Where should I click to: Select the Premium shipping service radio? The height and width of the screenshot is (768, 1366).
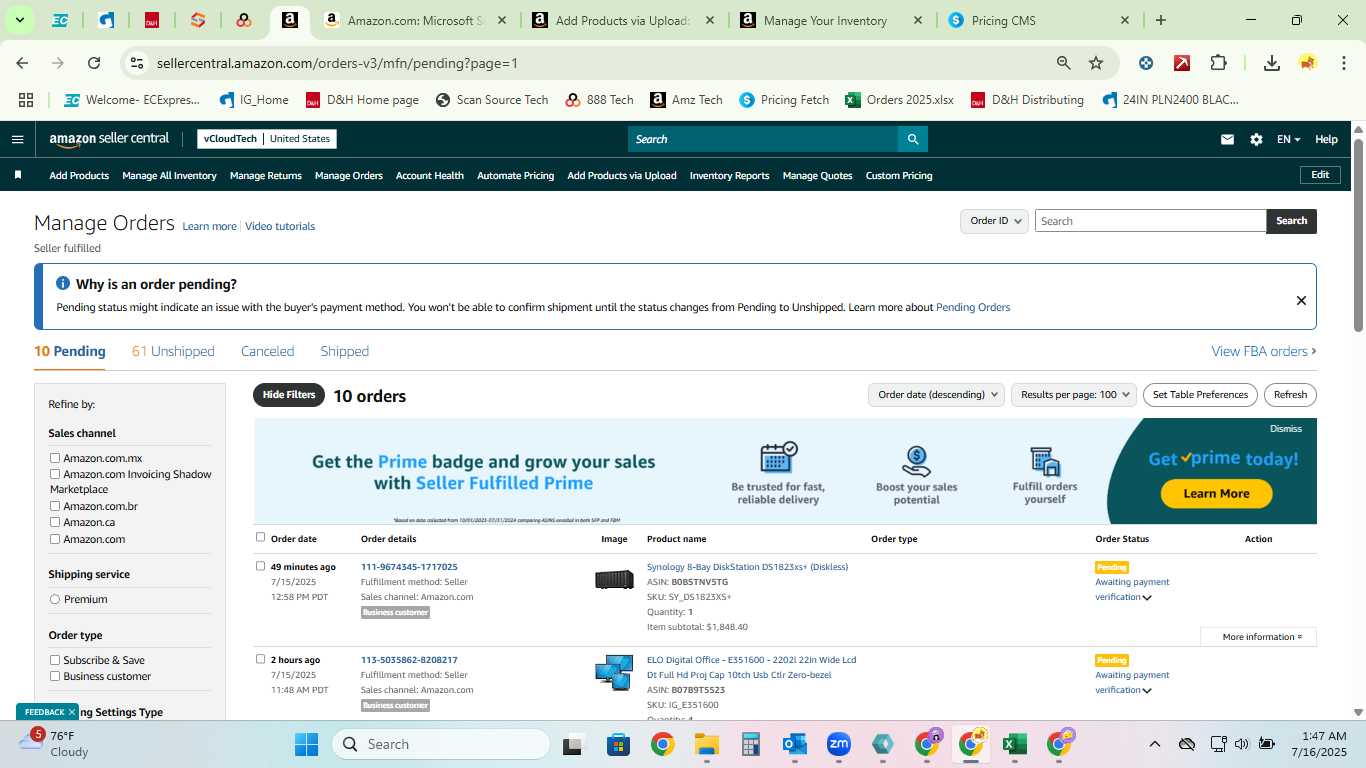point(55,599)
